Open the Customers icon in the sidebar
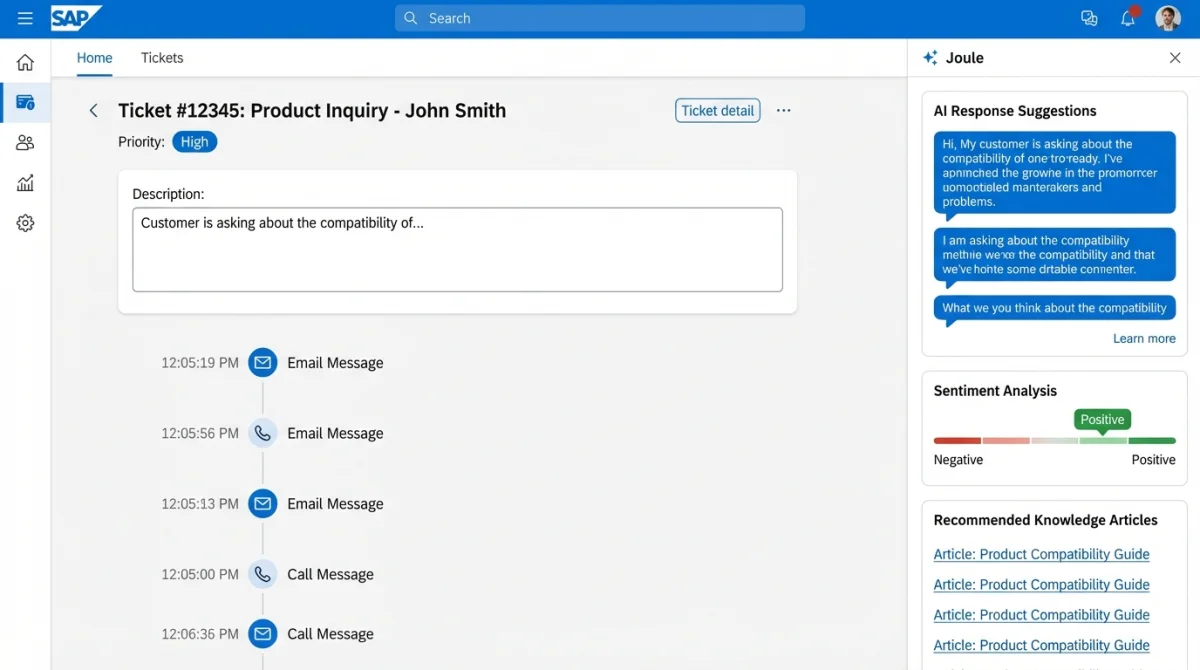 (25, 142)
